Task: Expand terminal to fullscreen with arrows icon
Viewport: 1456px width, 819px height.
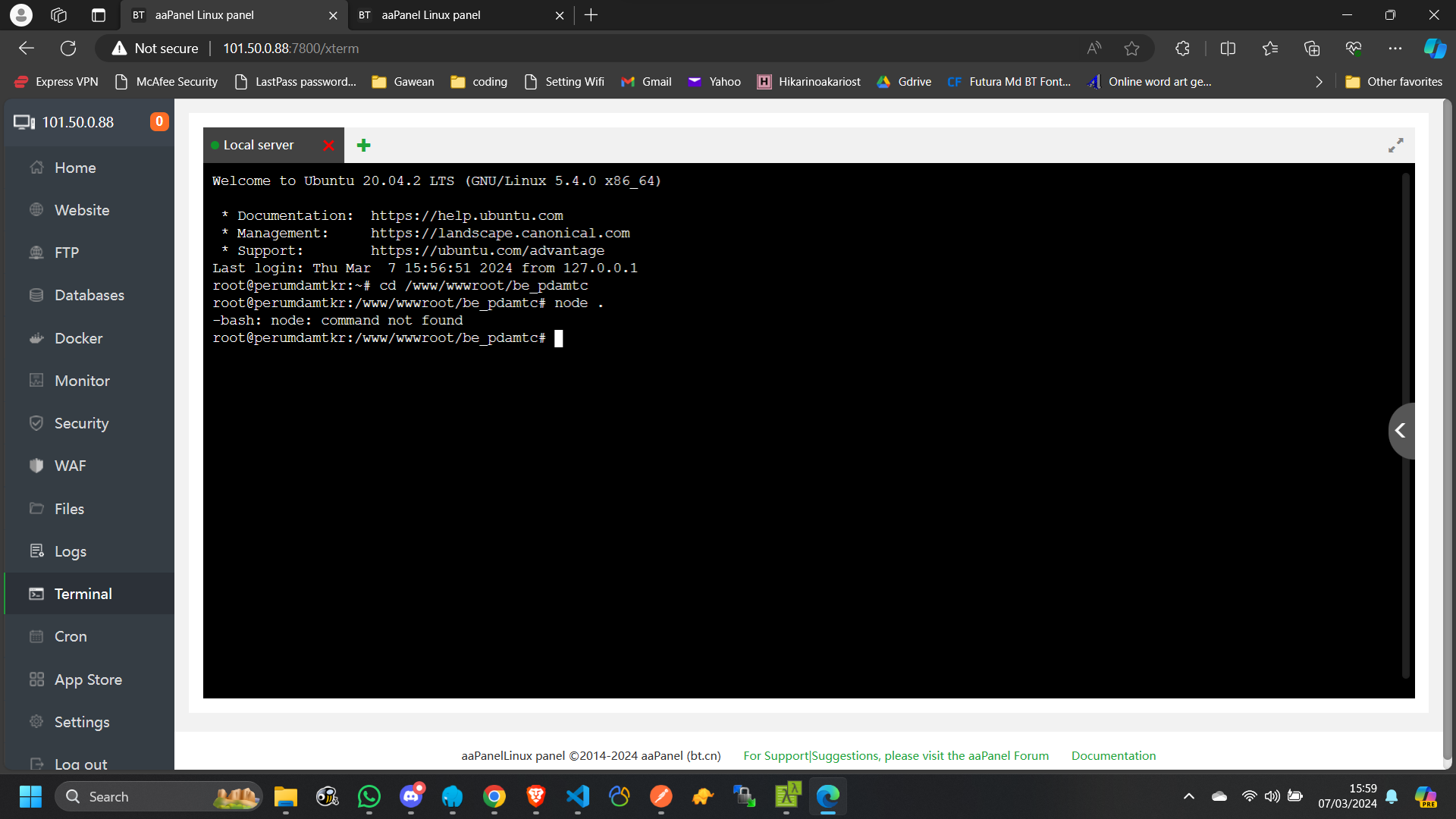Action: [1397, 145]
